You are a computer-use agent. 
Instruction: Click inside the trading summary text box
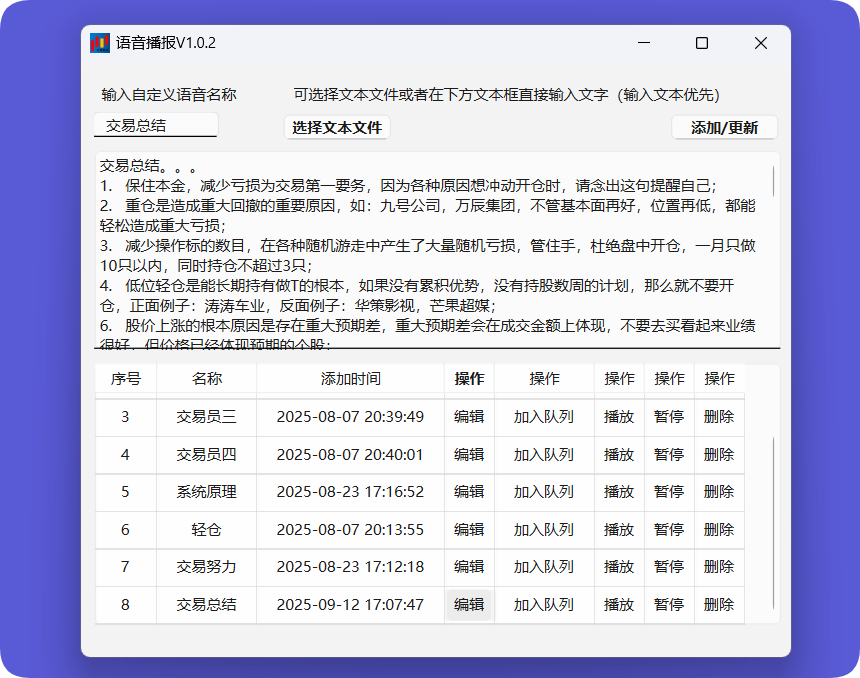[430, 250]
